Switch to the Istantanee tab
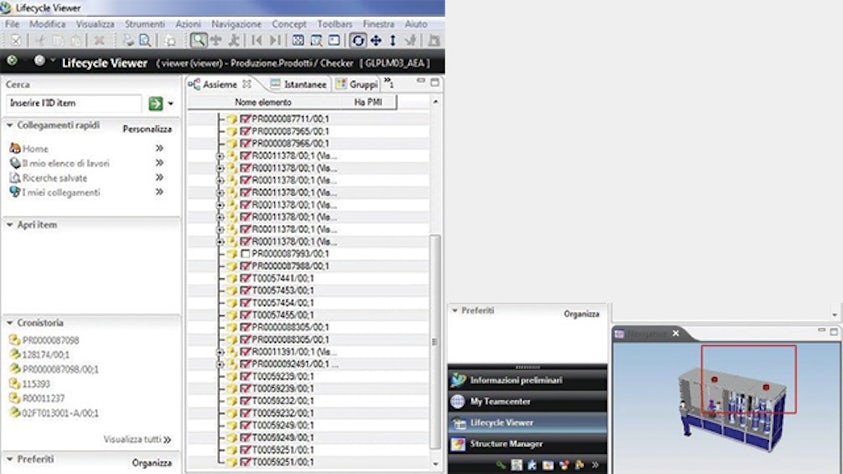The height and width of the screenshot is (474, 843). click(298, 84)
